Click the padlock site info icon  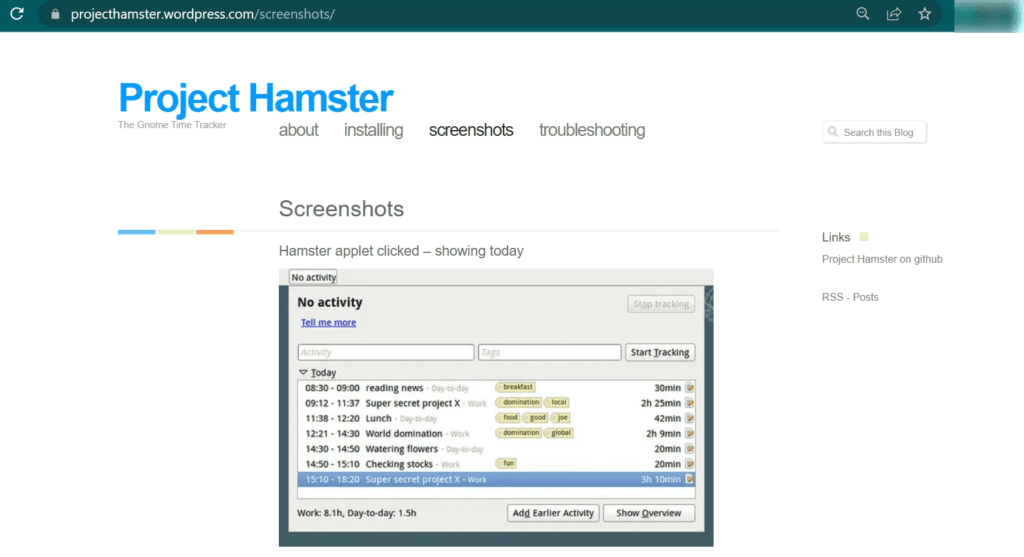55,14
